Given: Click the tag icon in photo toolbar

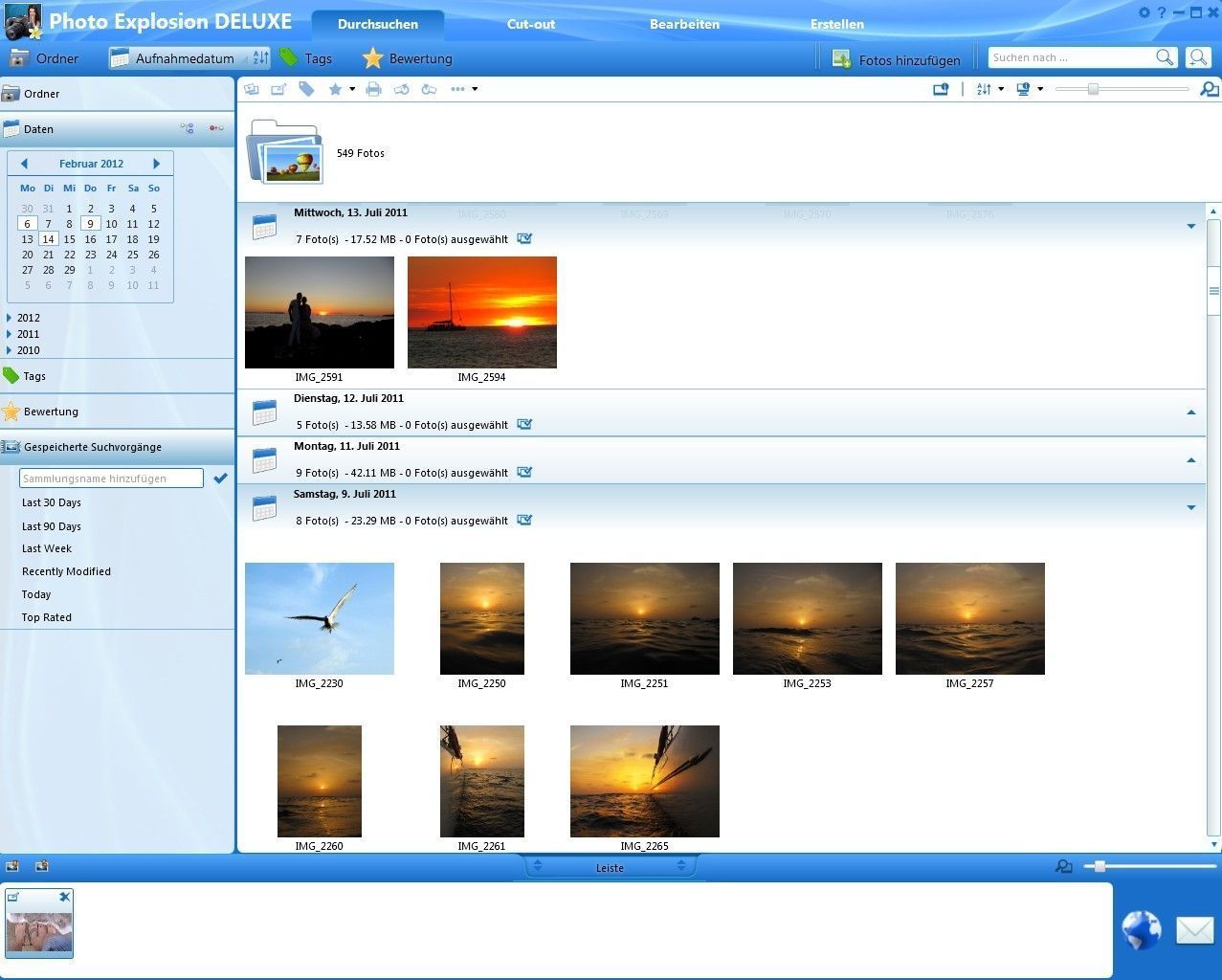Looking at the screenshot, I should coord(306,89).
